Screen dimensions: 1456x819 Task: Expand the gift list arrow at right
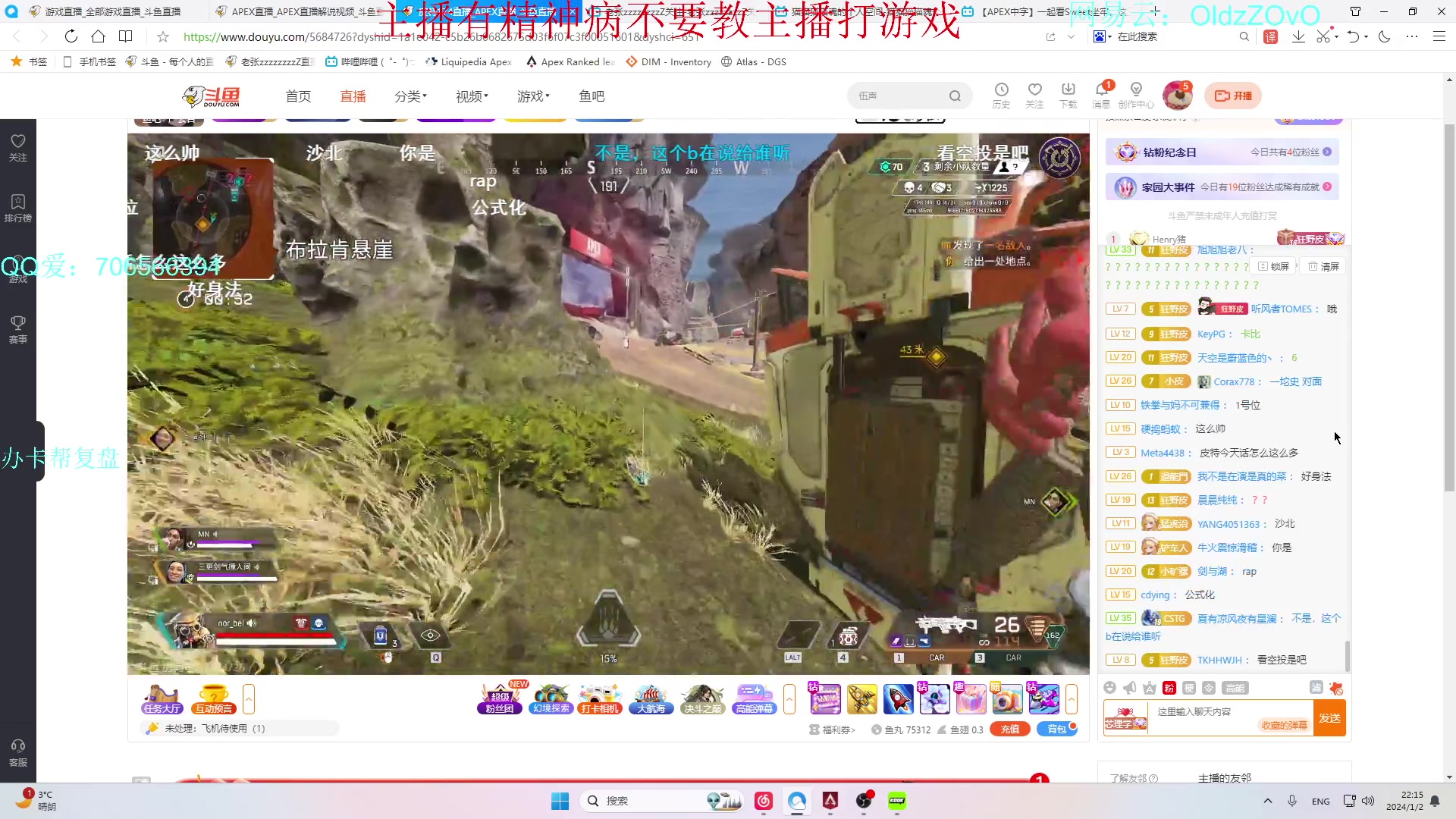1072,699
